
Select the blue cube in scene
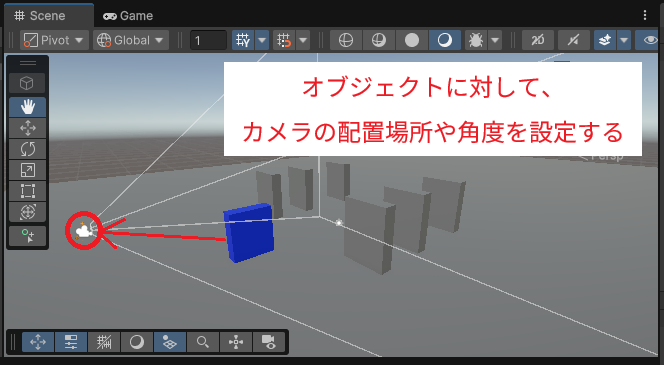(x=249, y=232)
